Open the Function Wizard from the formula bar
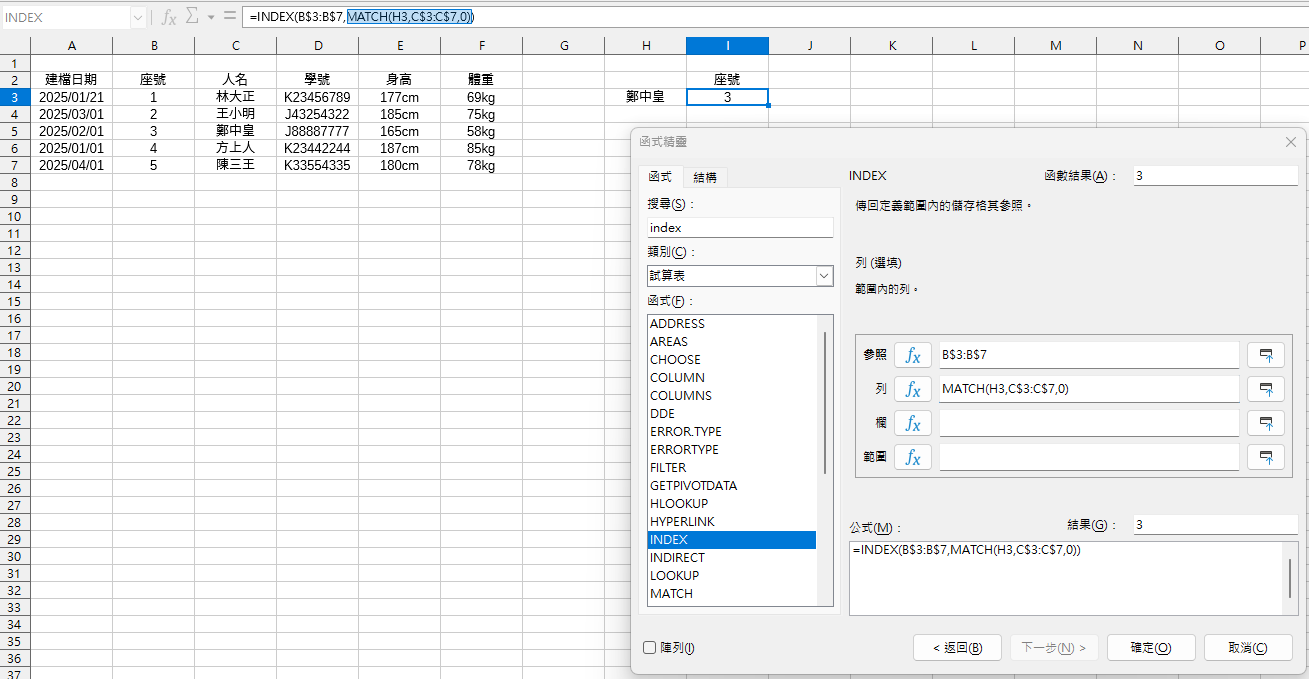This screenshot has width=1309, height=679. click(168, 16)
